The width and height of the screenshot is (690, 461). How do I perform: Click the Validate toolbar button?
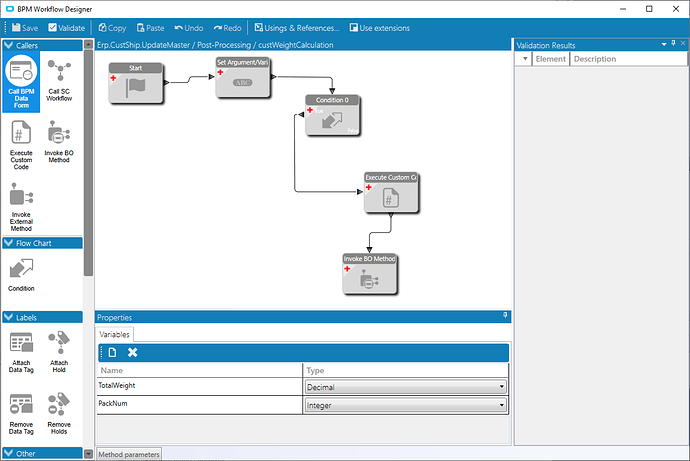pos(66,27)
